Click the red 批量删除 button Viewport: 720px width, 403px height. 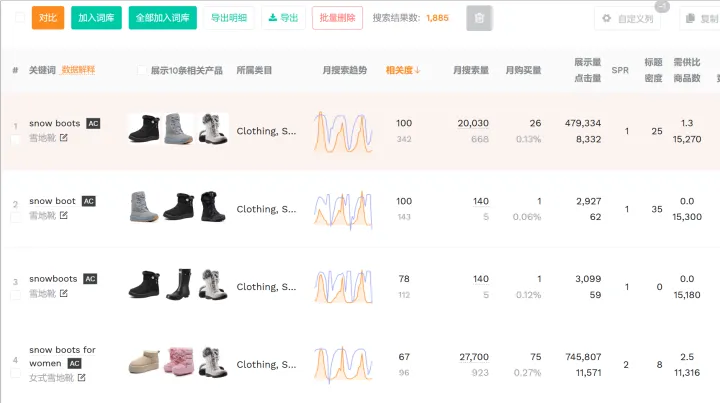tap(338, 18)
